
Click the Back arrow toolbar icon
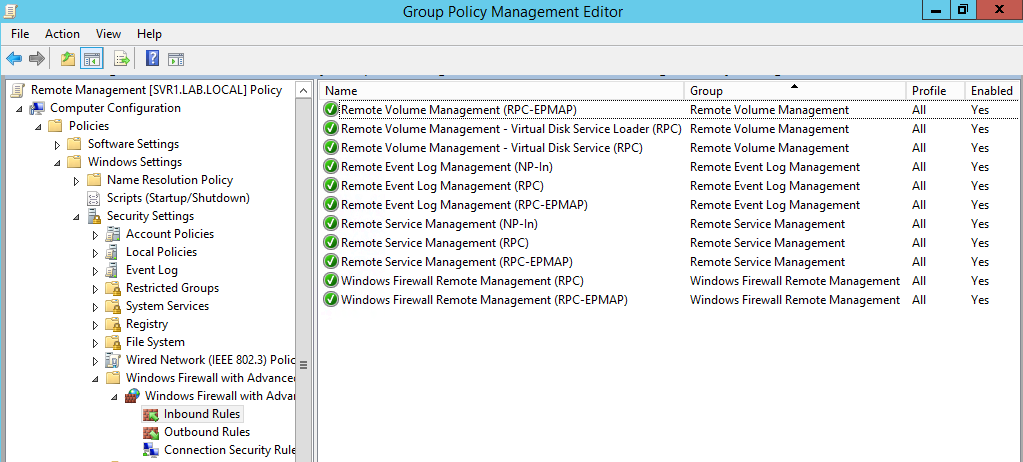(14, 59)
